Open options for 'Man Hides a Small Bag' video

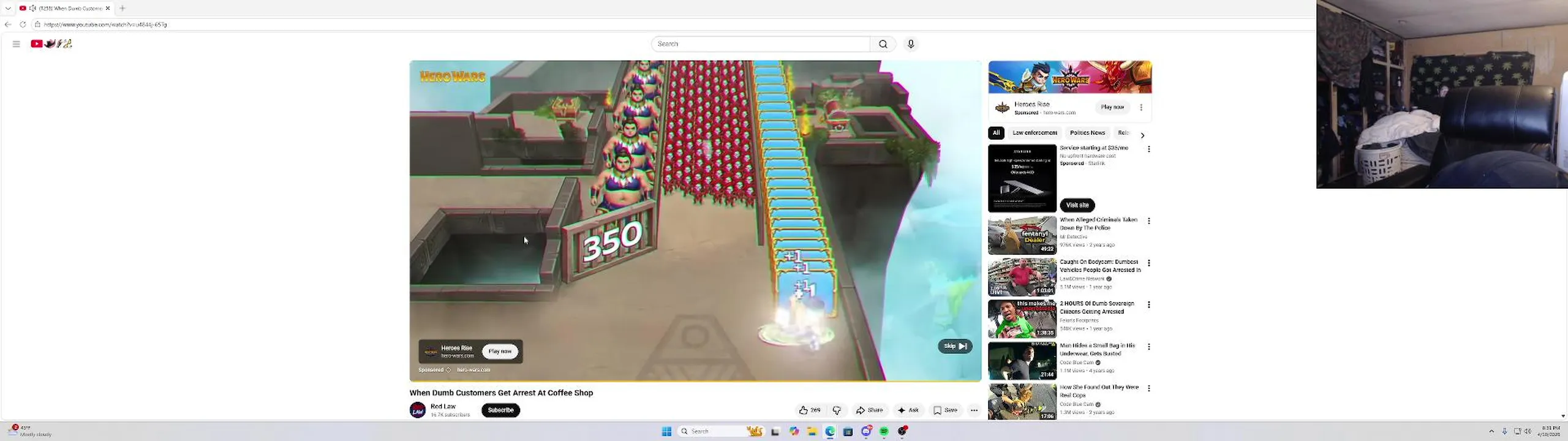[x=1149, y=347]
